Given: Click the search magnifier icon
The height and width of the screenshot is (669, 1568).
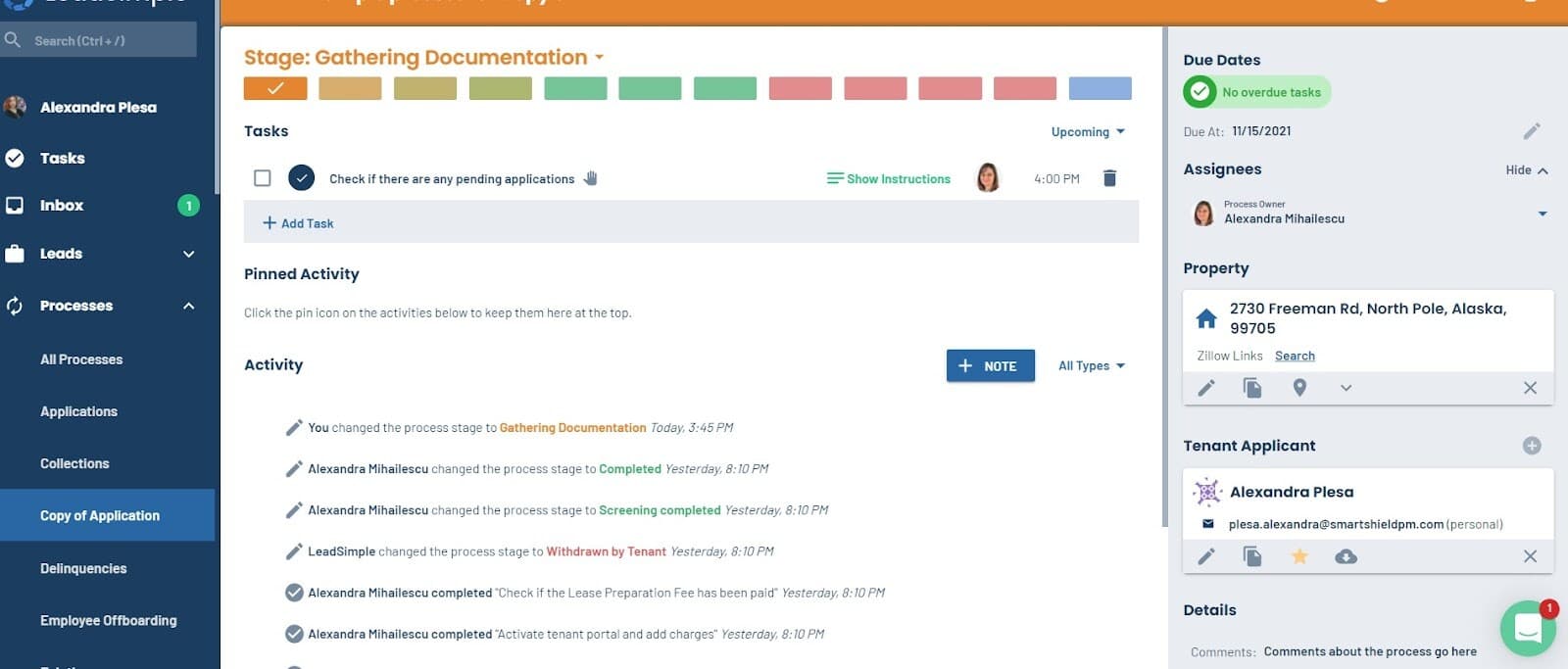Looking at the screenshot, I should (x=13, y=40).
